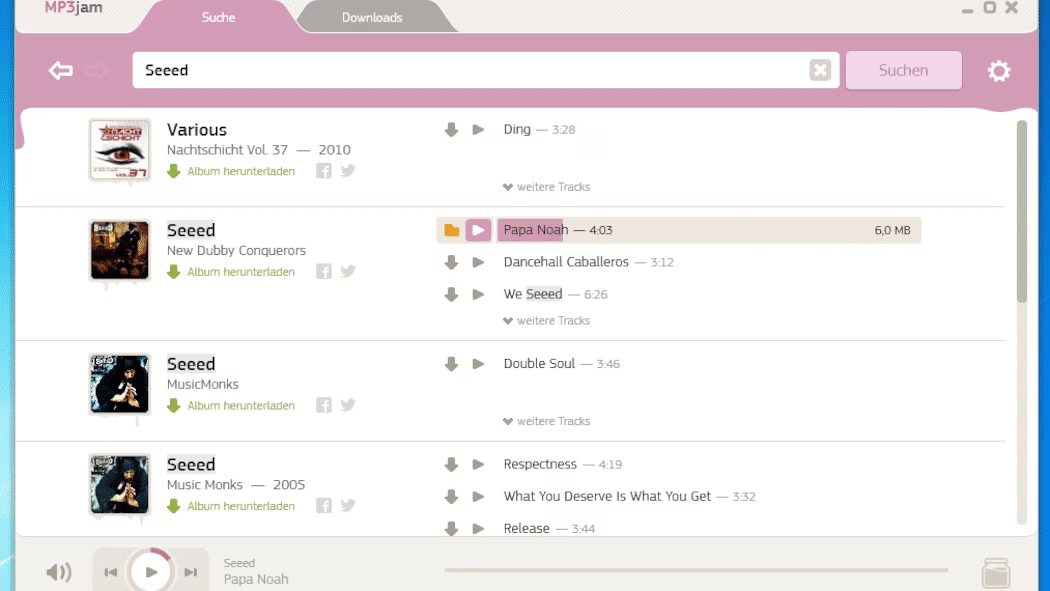Viewport: 1050px width, 591px height.
Task: Open New Dubby Conquerors album cover
Action: [120, 250]
